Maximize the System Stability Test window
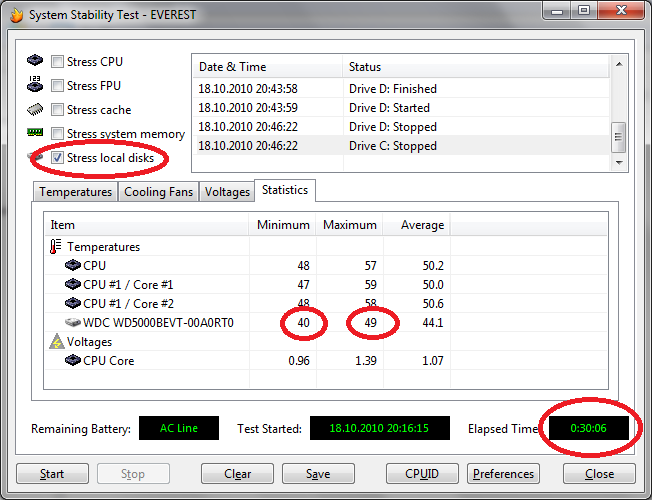This screenshot has width=652, height=500. [584, 11]
